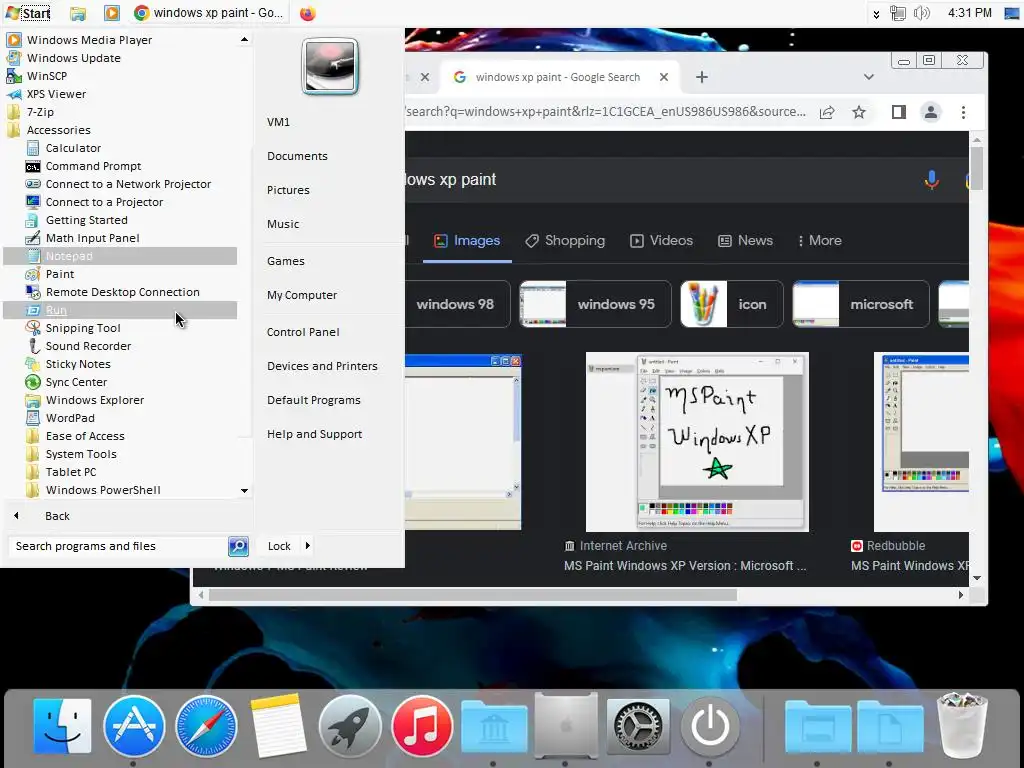
Task: Bookmark page with star icon
Action: 859,112
